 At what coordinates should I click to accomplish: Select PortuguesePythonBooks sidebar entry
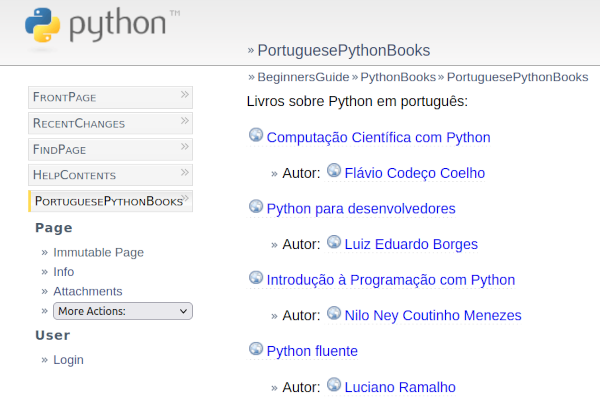click(x=110, y=201)
